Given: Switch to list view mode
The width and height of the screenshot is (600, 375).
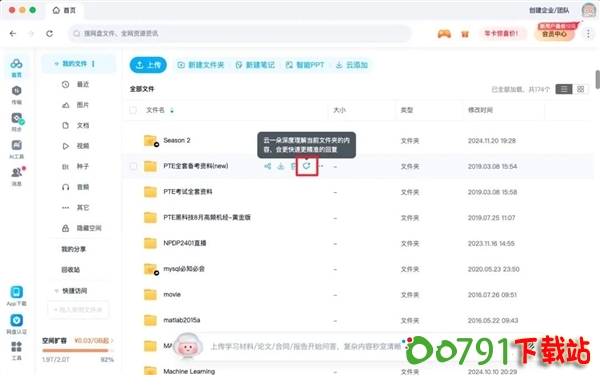Looking at the screenshot, I should [x=564, y=89].
